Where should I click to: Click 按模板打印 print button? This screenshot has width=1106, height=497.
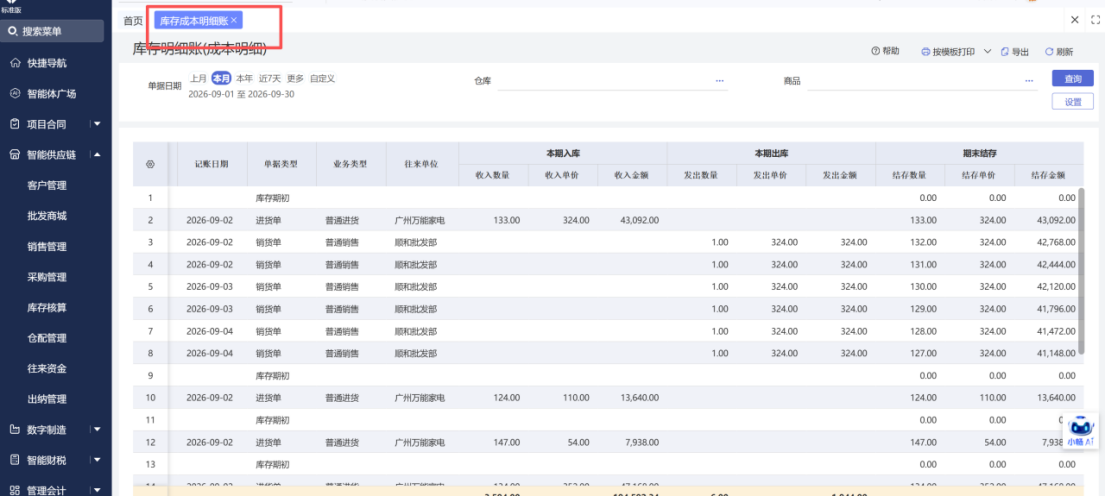point(948,52)
